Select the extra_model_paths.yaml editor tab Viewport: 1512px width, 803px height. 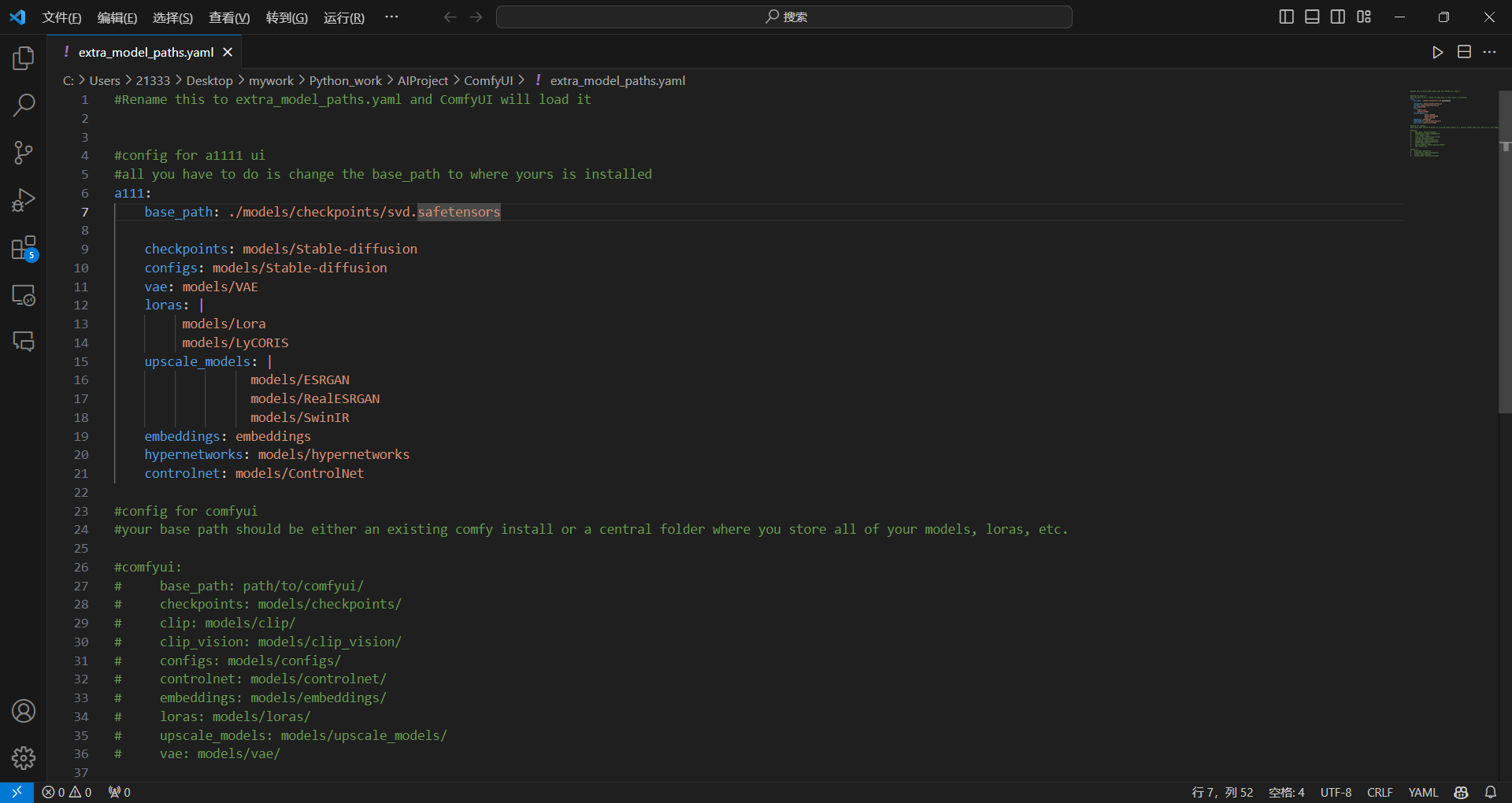[146, 52]
